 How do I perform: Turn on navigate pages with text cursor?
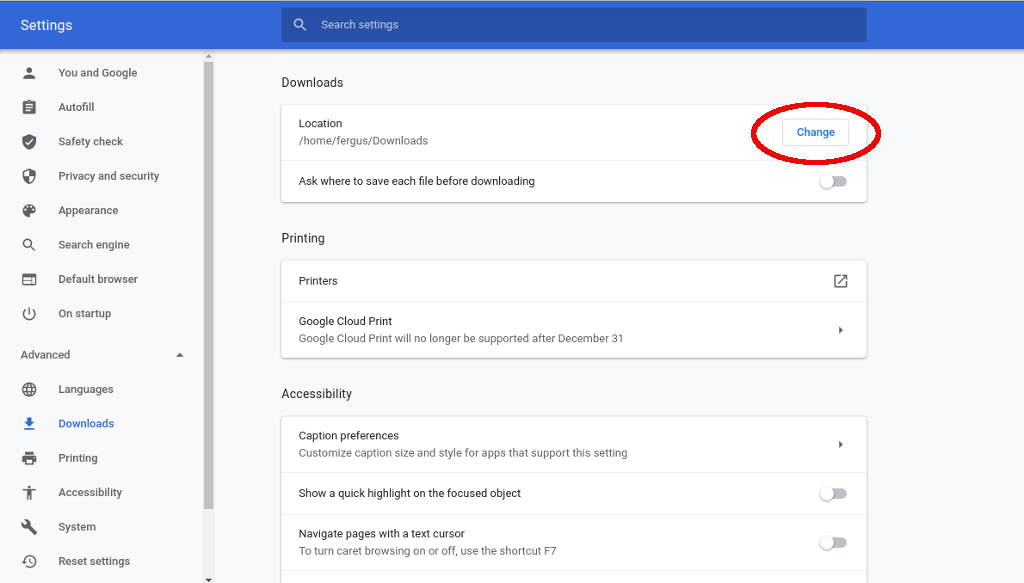(832, 542)
